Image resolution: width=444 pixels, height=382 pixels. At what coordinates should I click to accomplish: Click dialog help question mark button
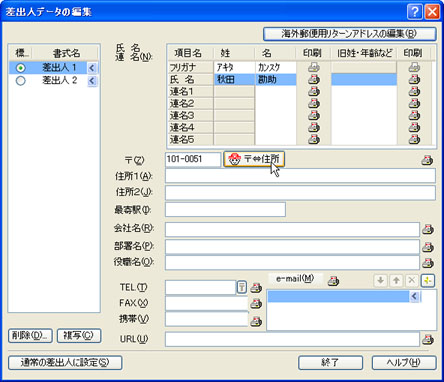pos(415,12)
